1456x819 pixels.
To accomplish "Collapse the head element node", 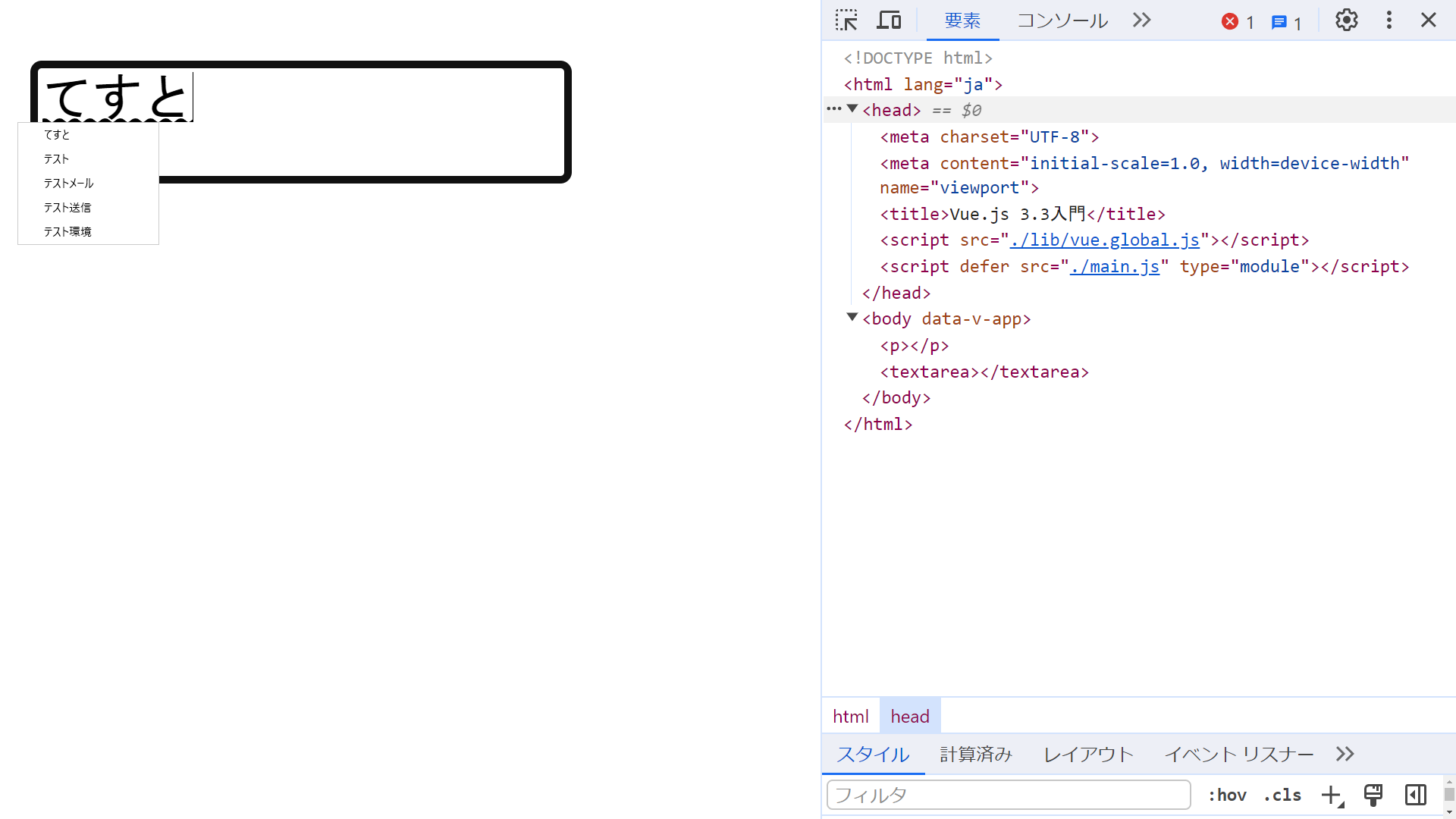I will tap(852, 109).
